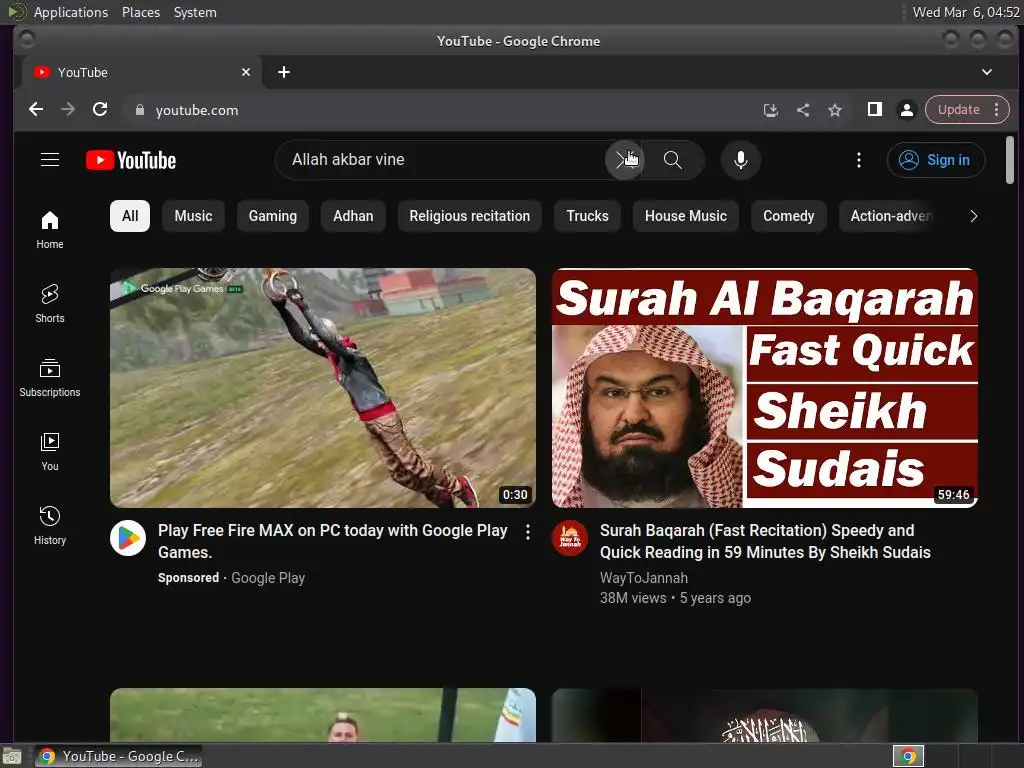Click show desktop icon in bottom panel
The image size is (1024, 768).
(x=12, y=757)
